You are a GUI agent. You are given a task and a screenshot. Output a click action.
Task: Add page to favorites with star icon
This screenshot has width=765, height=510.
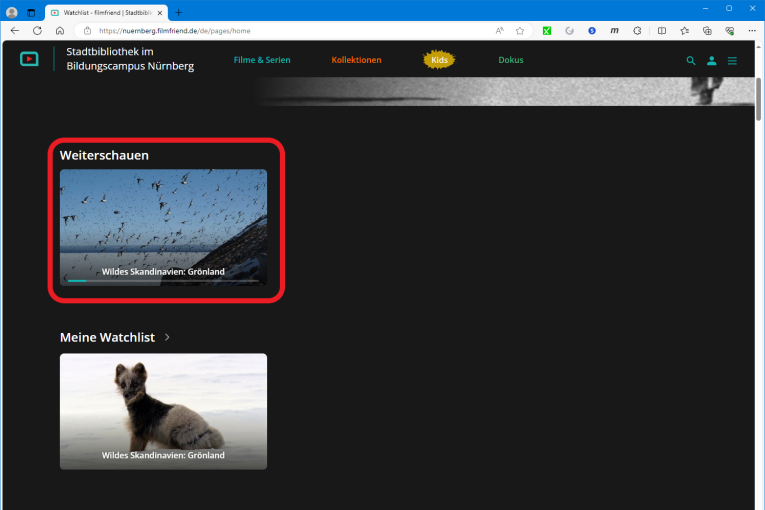(x=520, y=31)
